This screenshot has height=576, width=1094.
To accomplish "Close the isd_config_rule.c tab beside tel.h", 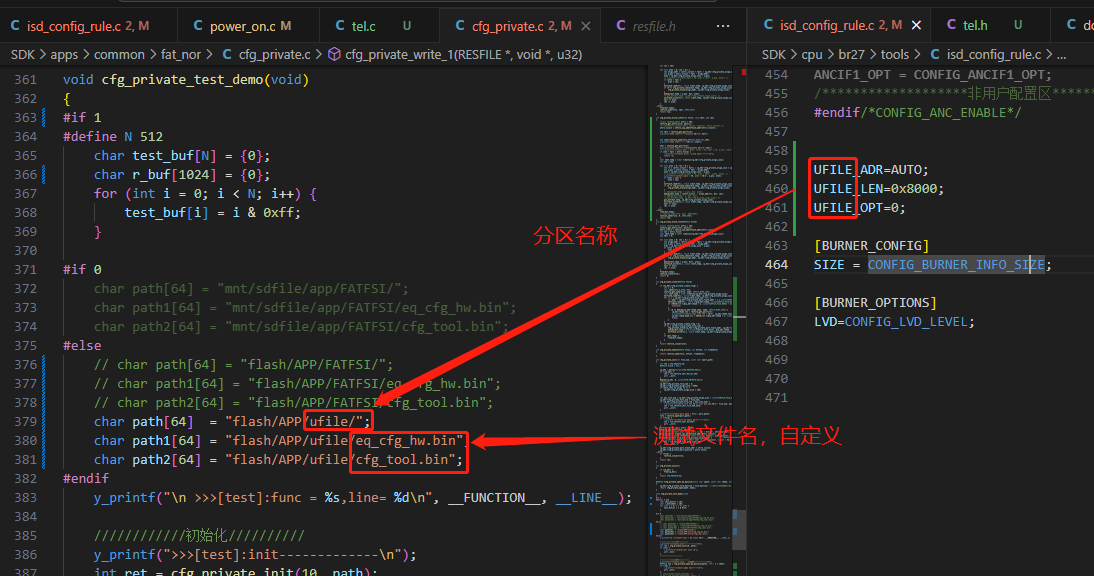I will [916, 25].
